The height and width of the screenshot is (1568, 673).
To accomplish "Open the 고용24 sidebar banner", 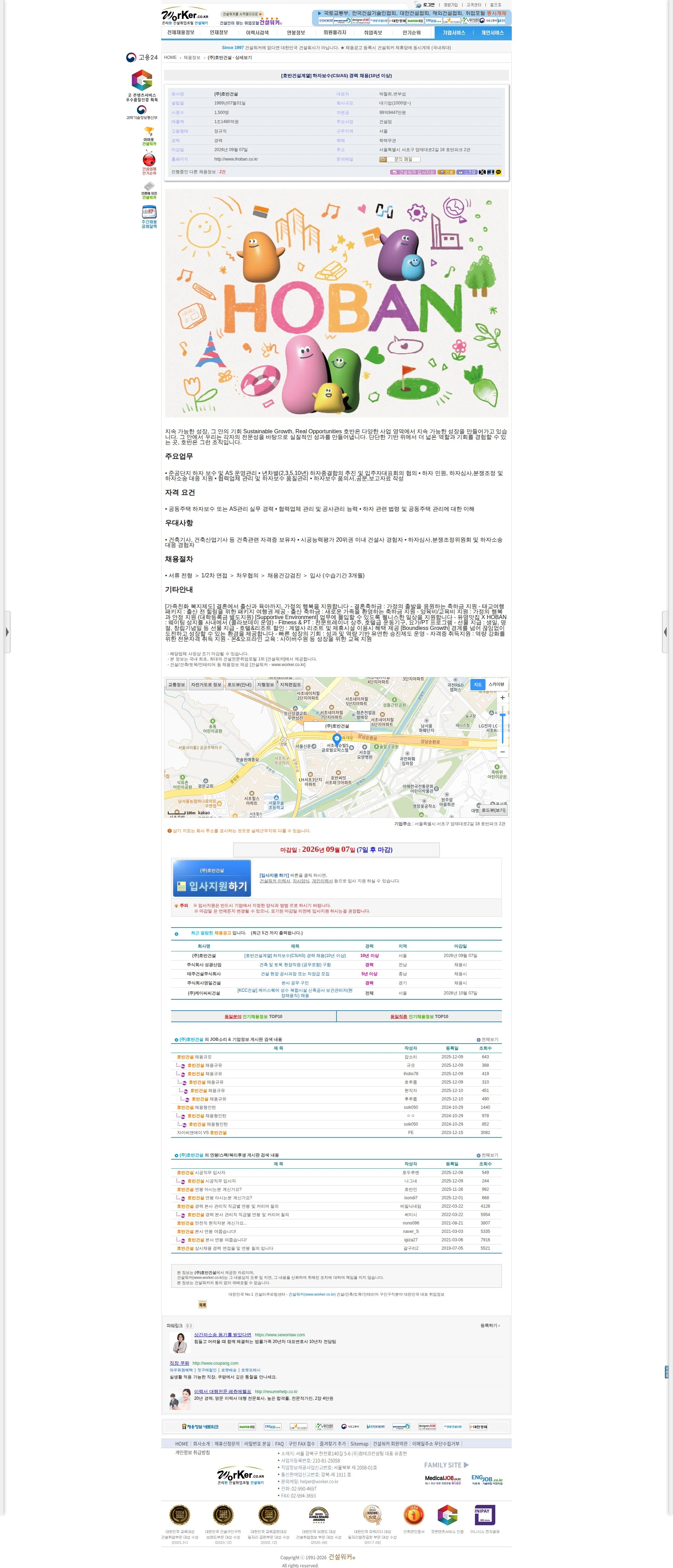I will click(142, 57).
